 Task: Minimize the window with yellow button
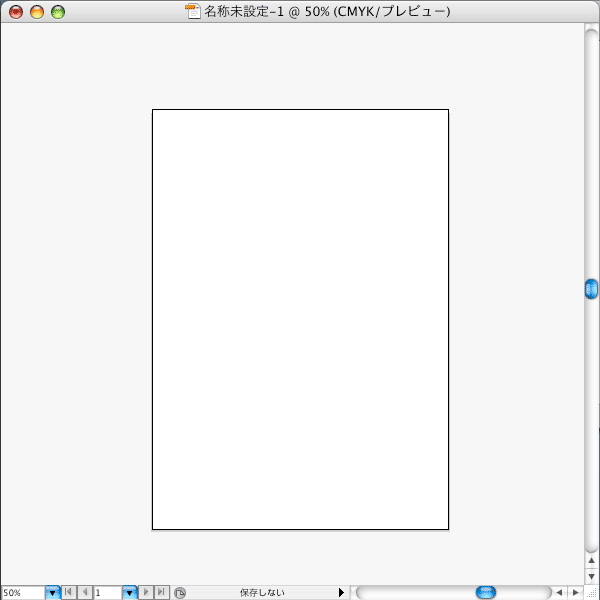pos(37,12)
